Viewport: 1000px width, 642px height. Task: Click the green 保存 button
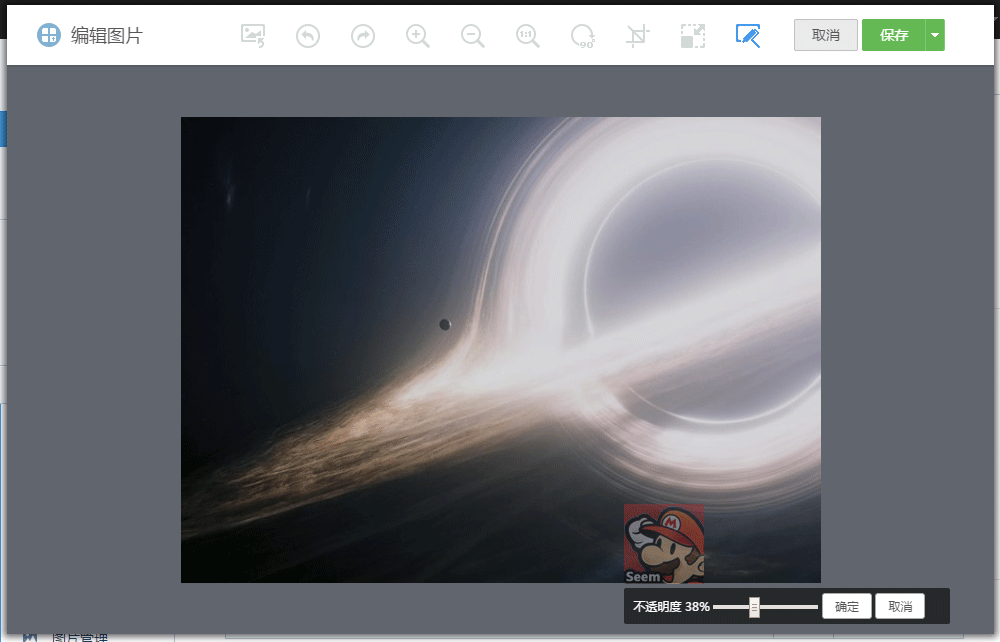tap(894, 35)
